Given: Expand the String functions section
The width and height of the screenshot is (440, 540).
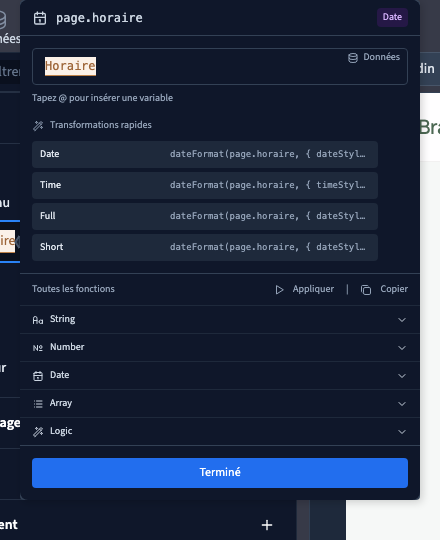Looking at the screenshot, I should pyautogui.click(x=220, y=319).
